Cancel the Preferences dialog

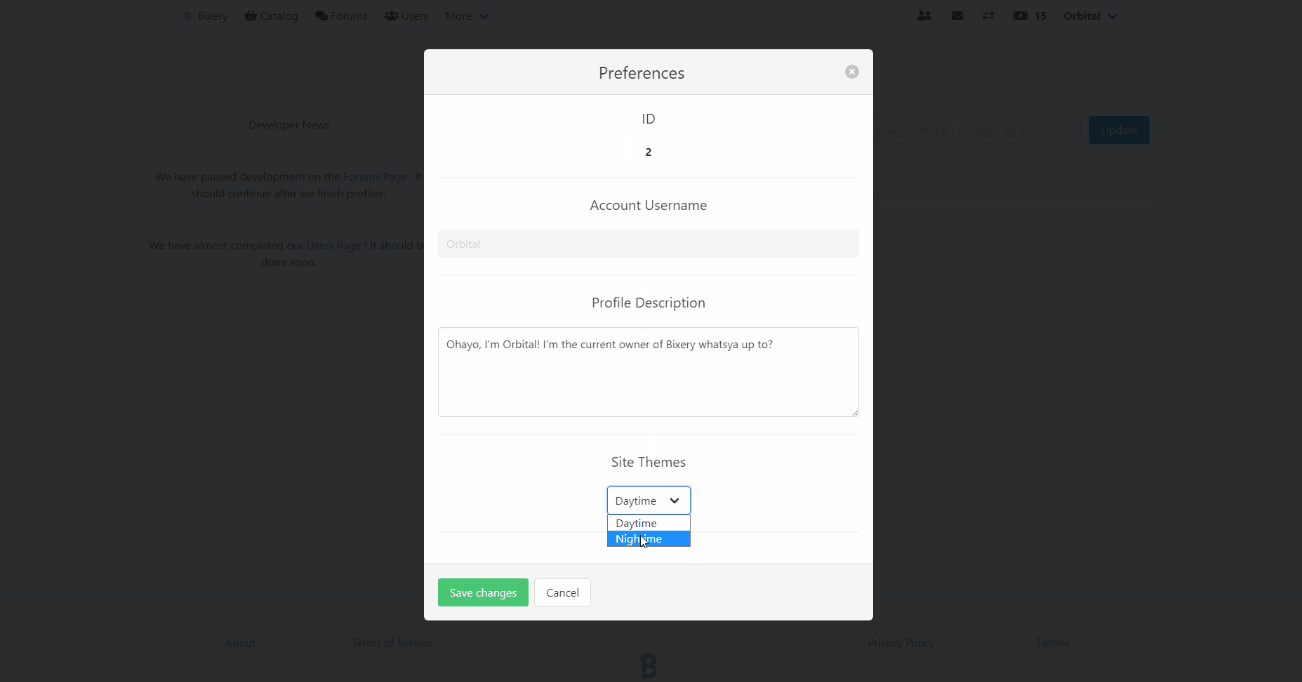click(562, 593)
